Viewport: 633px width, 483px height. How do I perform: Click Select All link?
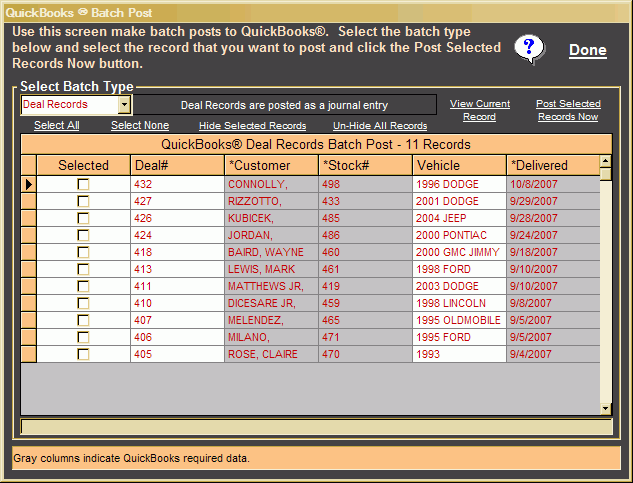tap(57, 125)
